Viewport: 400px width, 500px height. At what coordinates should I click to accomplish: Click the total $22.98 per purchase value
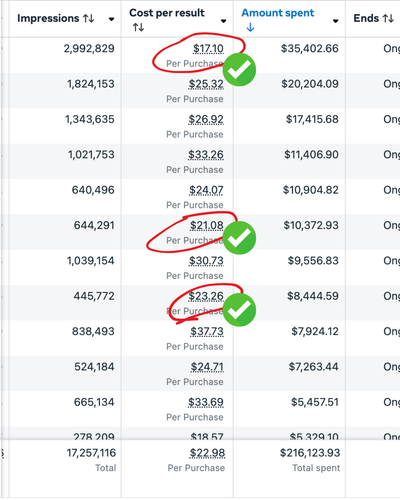click(207, 453)
